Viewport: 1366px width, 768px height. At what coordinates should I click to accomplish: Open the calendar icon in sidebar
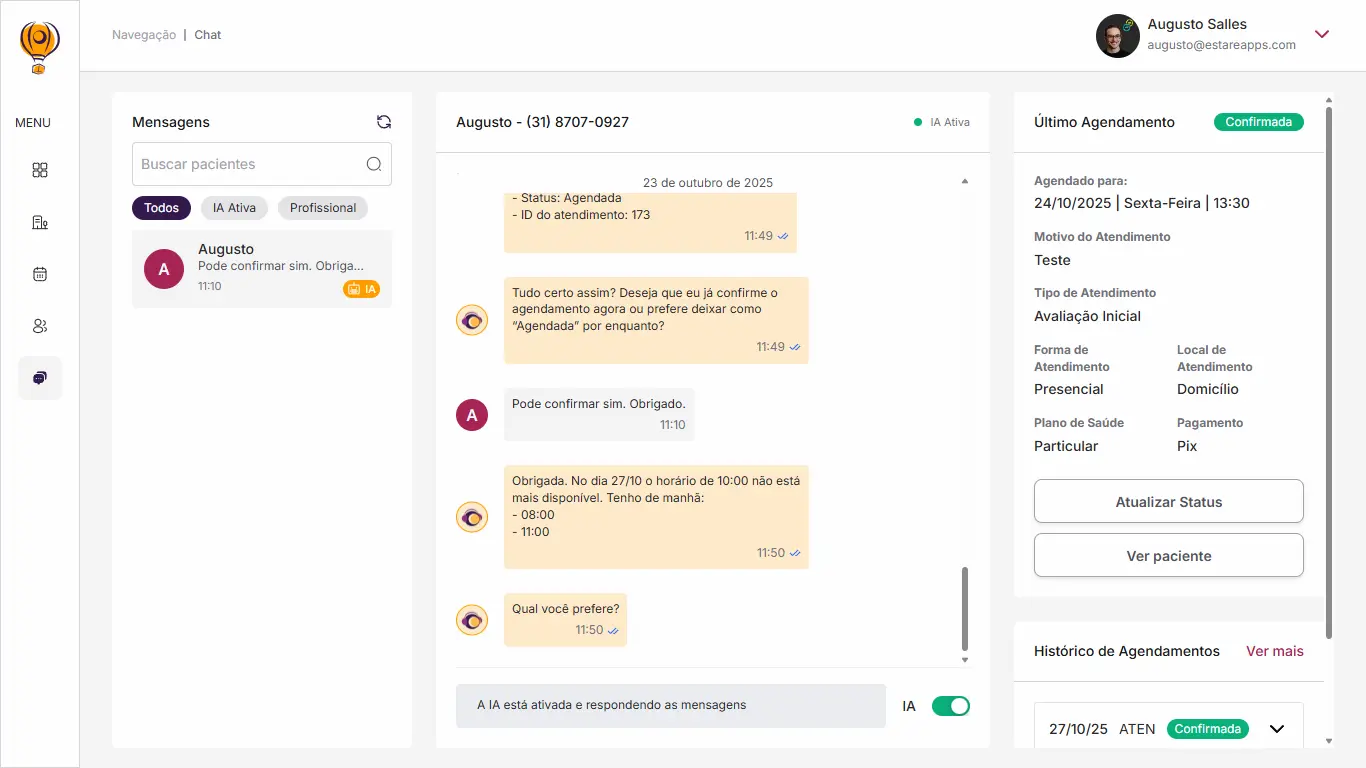click(40, 274)
